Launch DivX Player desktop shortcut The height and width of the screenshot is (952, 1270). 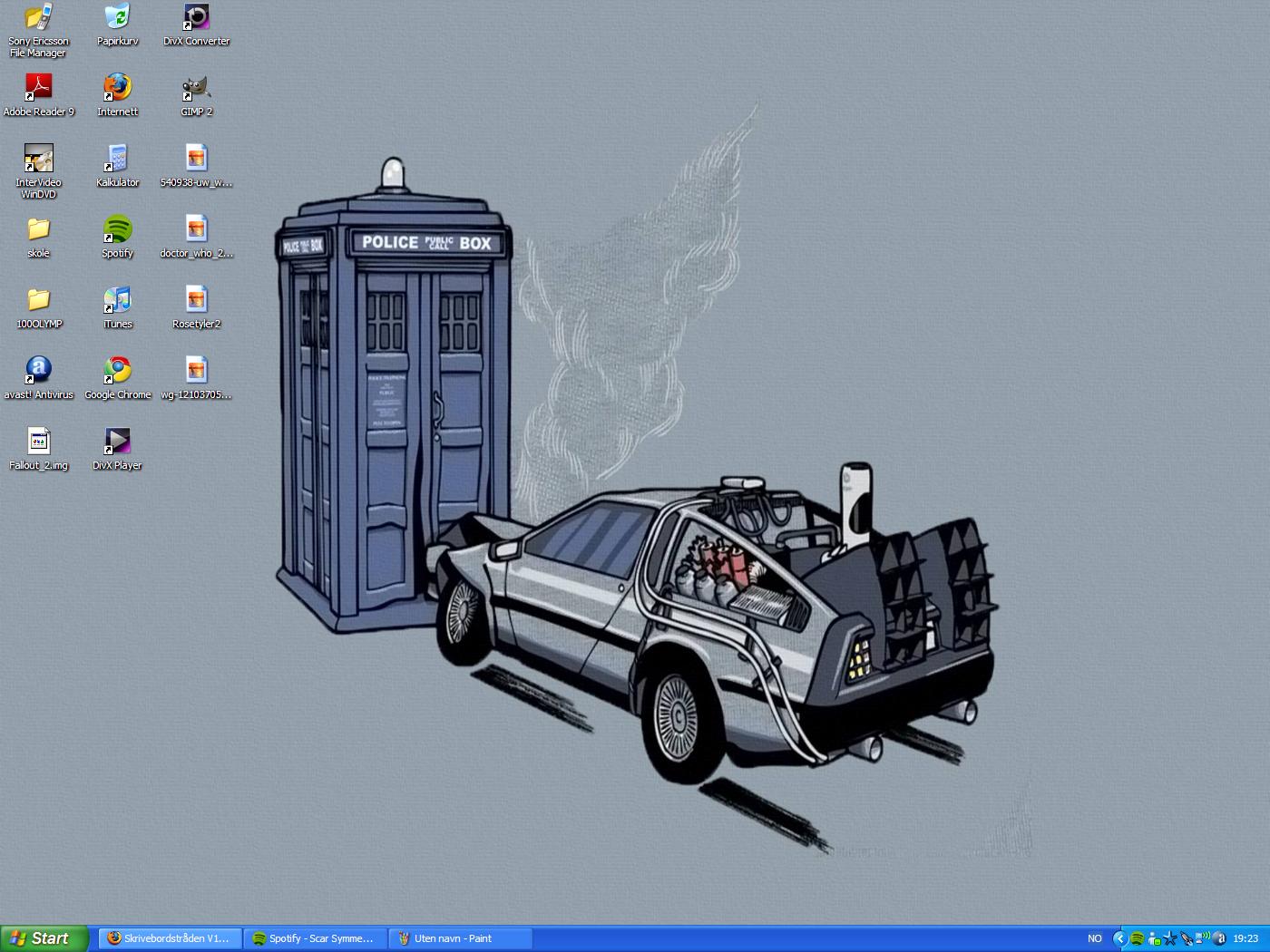(x=117, y=450)
